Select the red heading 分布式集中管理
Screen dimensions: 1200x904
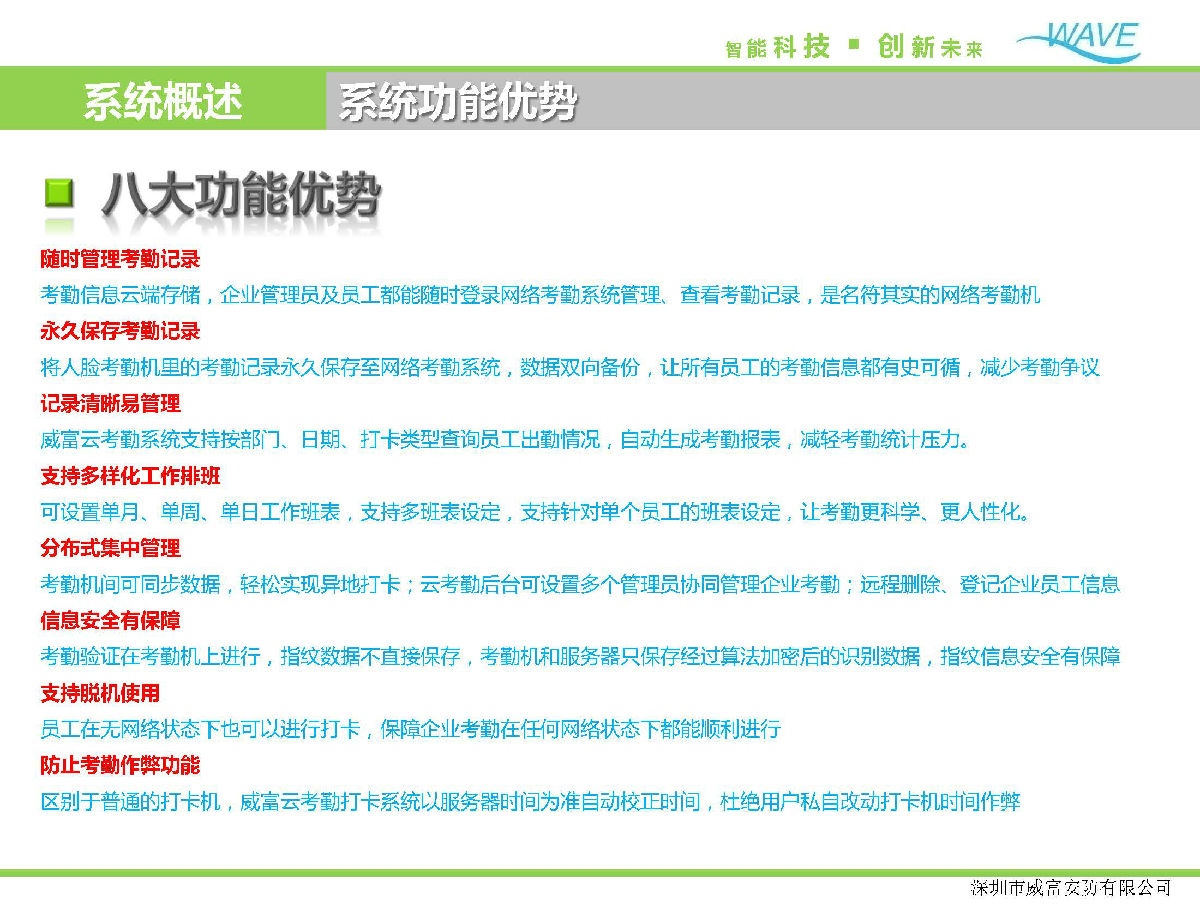point(110,548)
